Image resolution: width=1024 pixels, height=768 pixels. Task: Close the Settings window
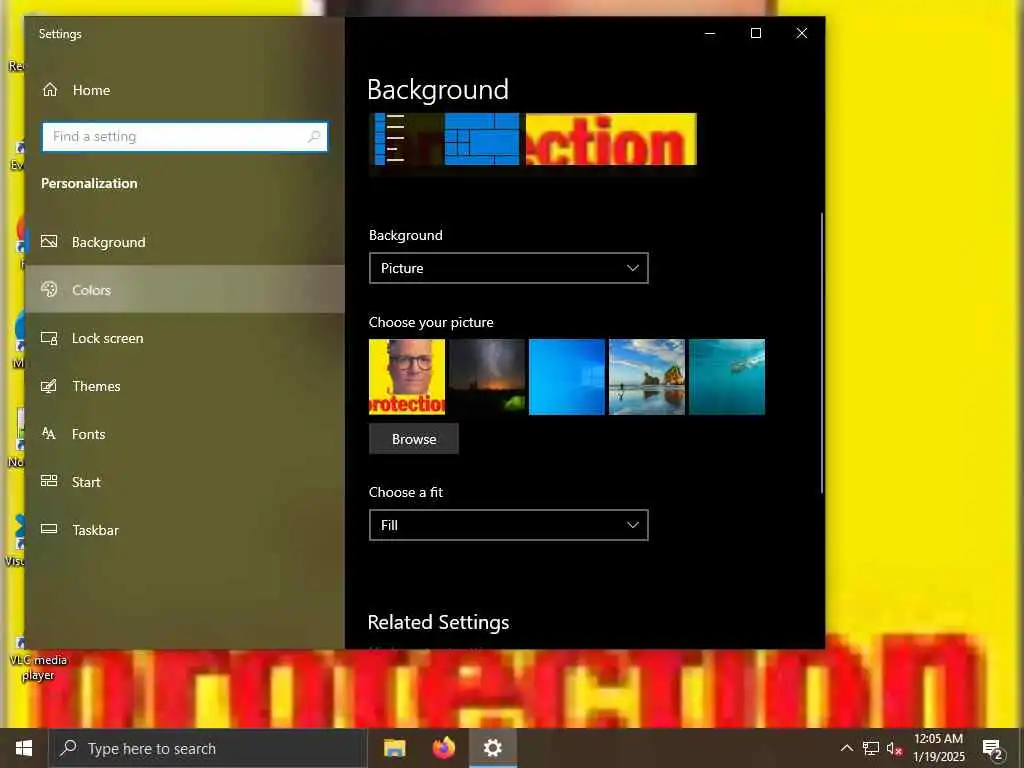tap(802, 33)
